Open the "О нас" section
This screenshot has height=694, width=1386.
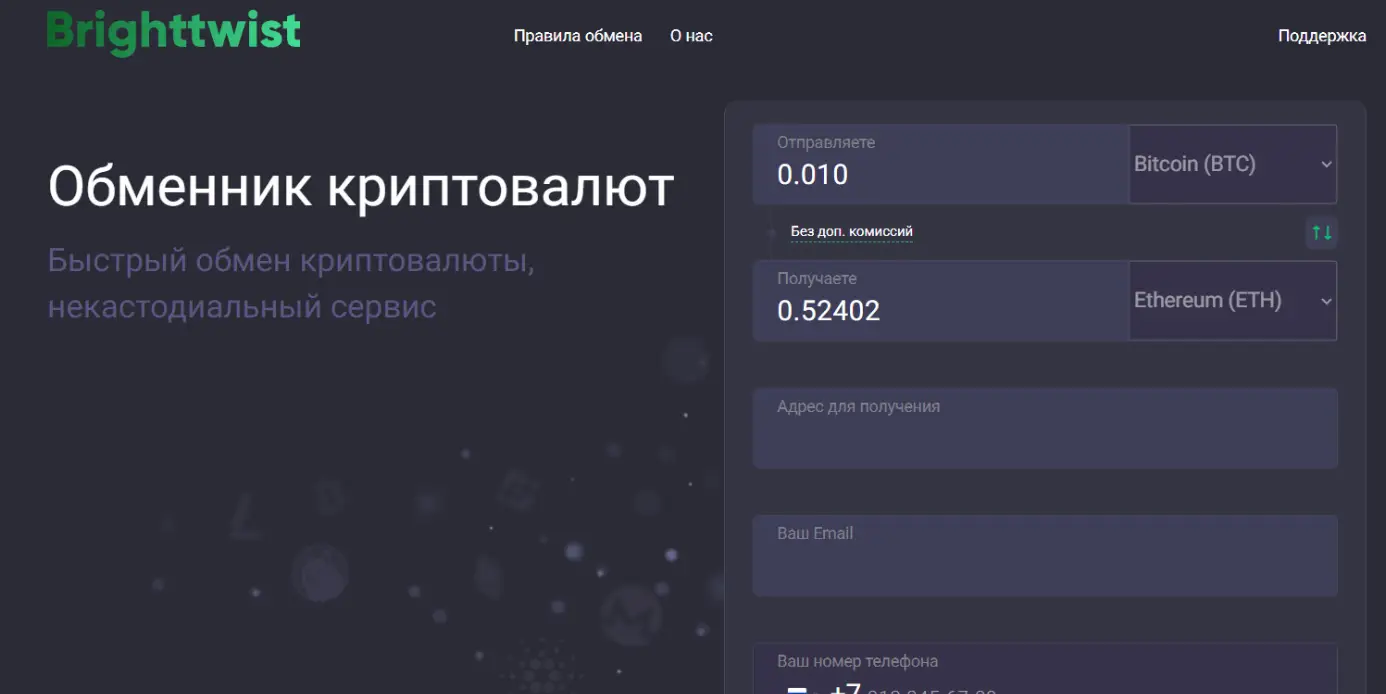pyautogui.click(x=690, y=35)
